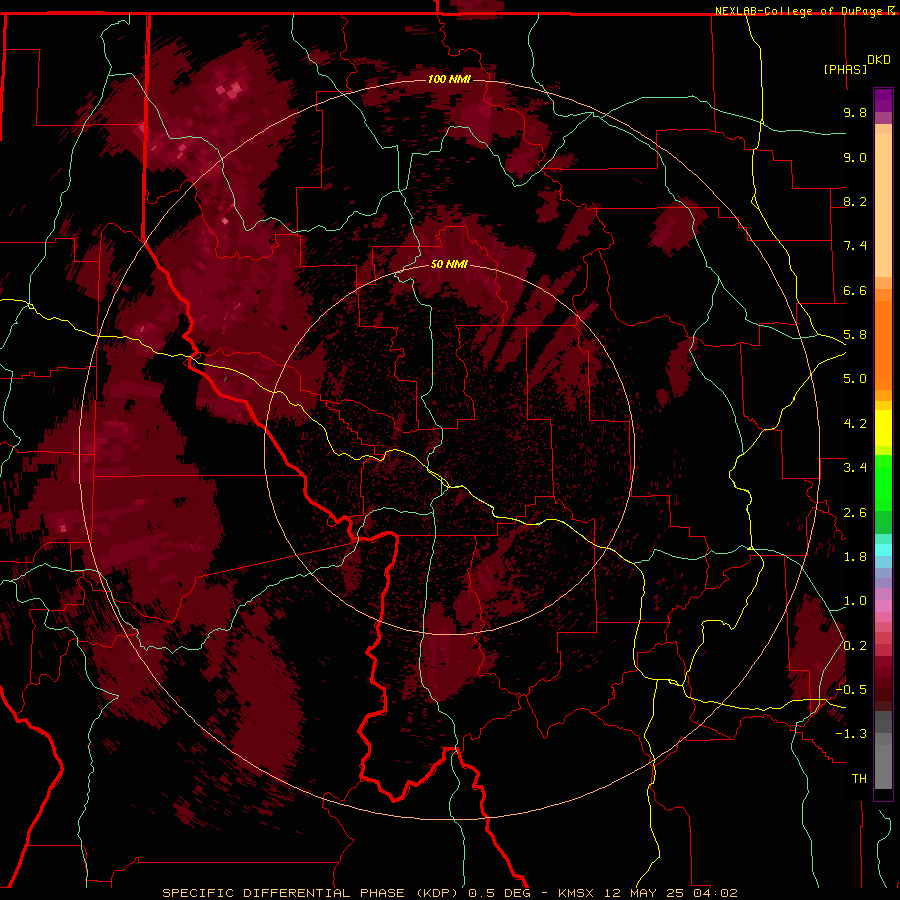The height and width of the screenshot is (900, 900).
Task: Click the 100 NMI range ring label
Action: pyautogui.click(x=449, y=79)
